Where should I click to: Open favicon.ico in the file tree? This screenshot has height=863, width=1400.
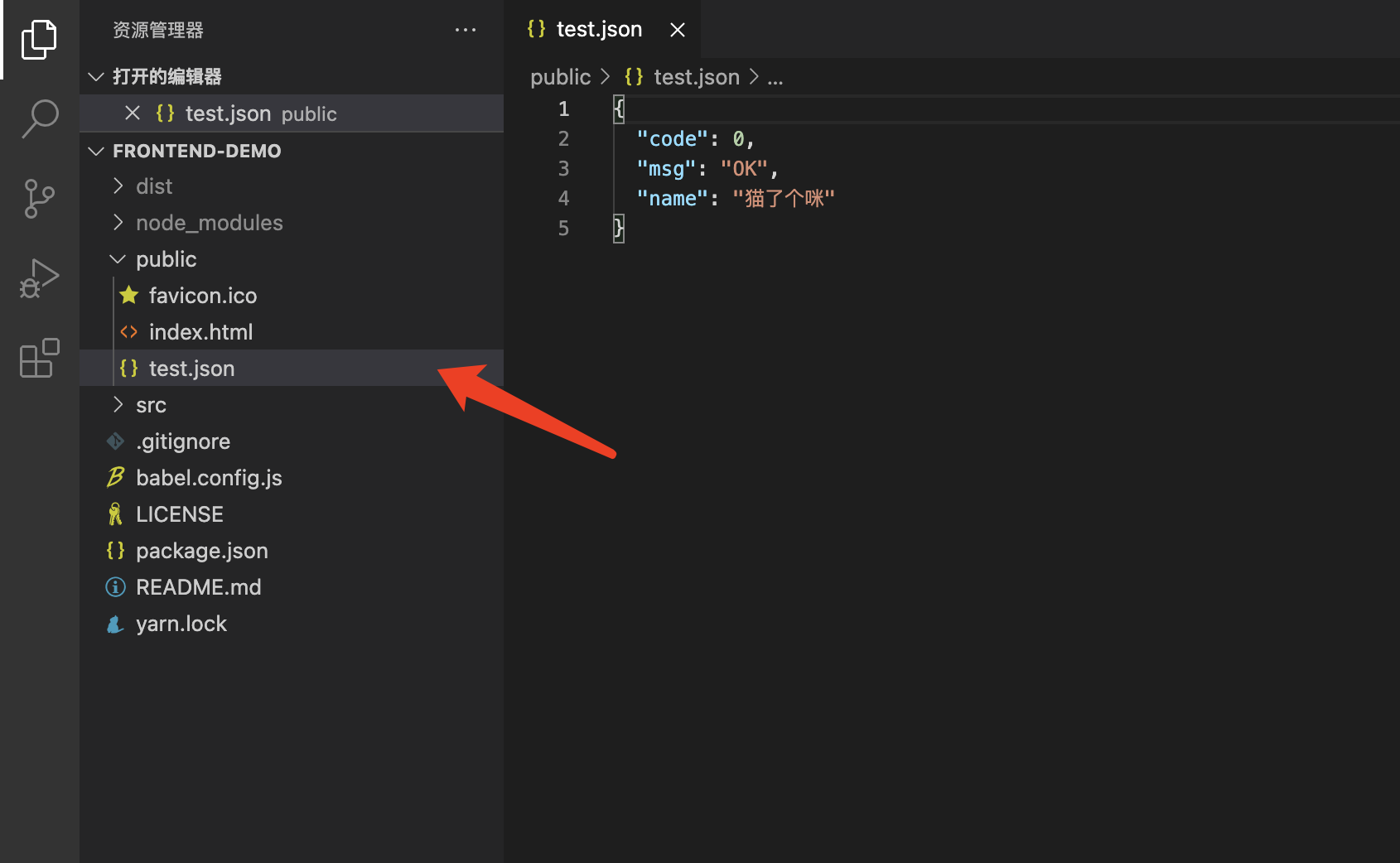pos(292,296)
